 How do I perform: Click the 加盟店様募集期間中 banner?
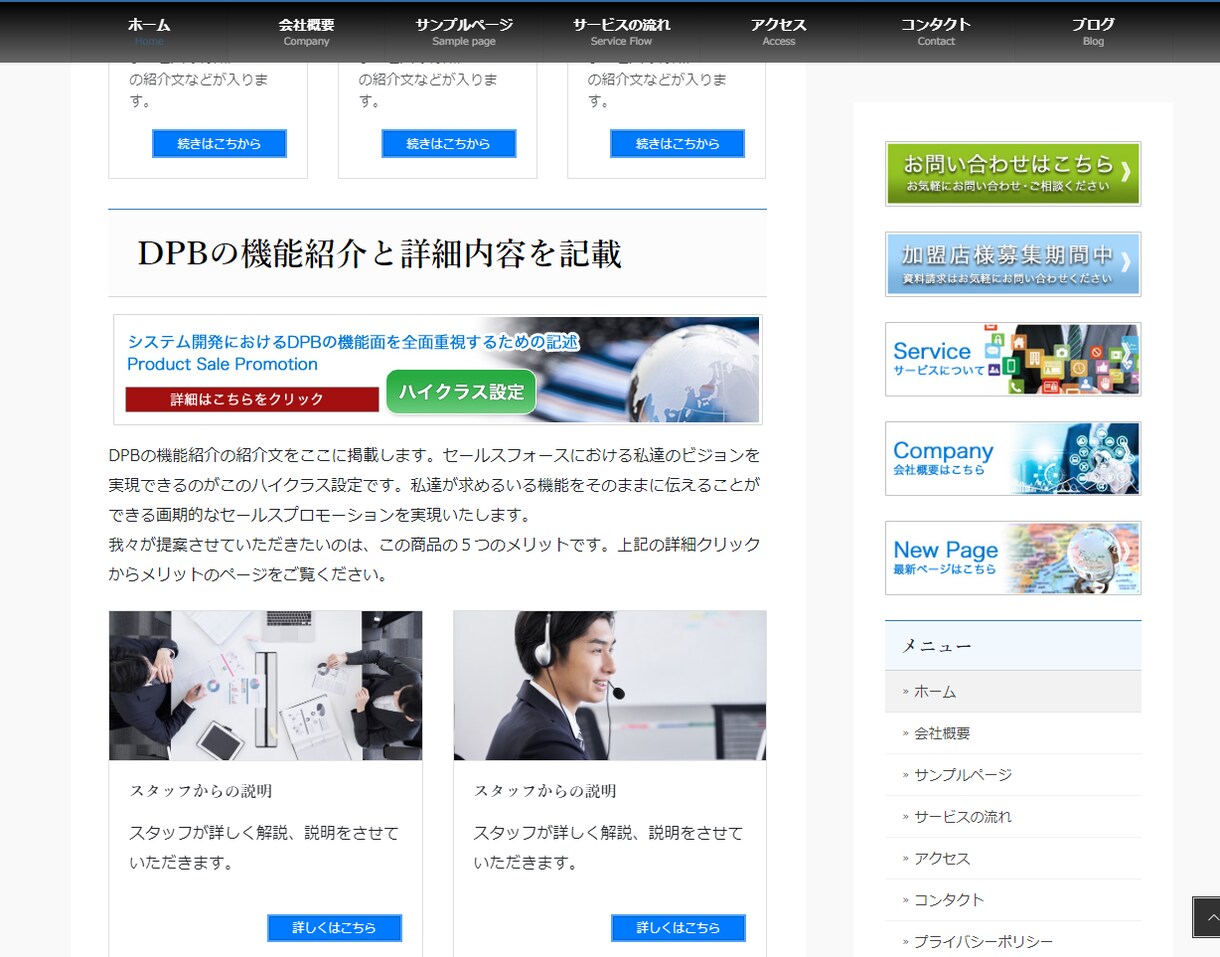click(x=1013, y=264)
